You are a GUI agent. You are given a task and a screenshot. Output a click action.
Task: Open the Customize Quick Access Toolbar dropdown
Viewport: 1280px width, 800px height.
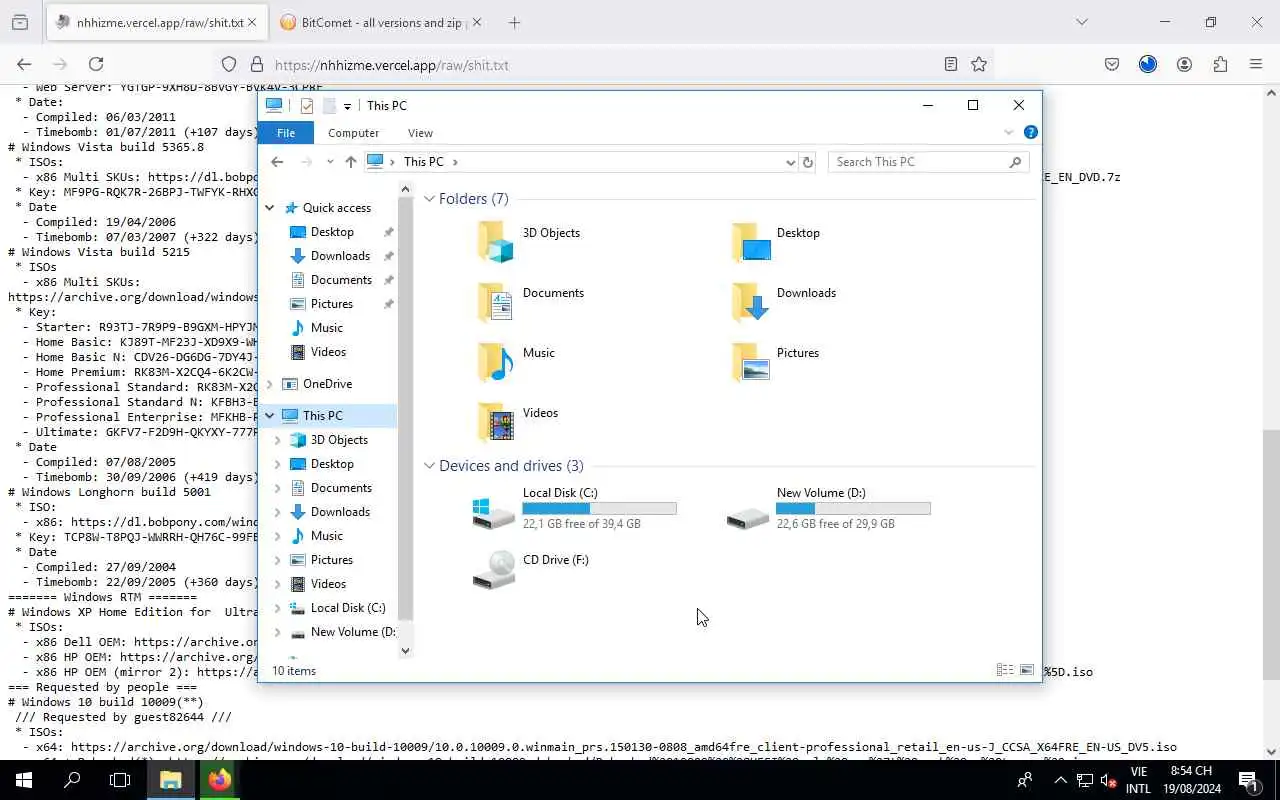click(347, 106)
